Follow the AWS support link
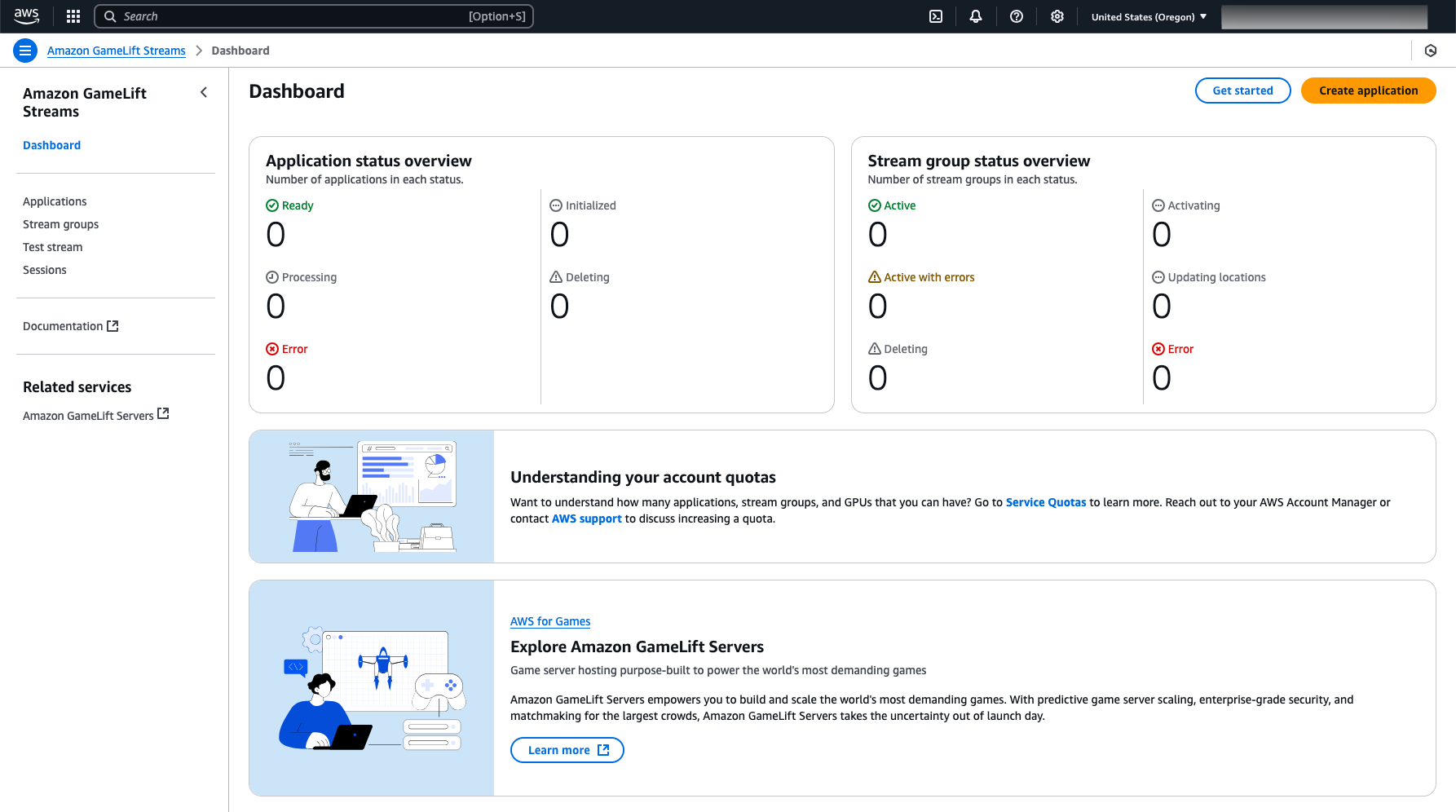Screen dimensions: 1456x812 tap(587, 519)
